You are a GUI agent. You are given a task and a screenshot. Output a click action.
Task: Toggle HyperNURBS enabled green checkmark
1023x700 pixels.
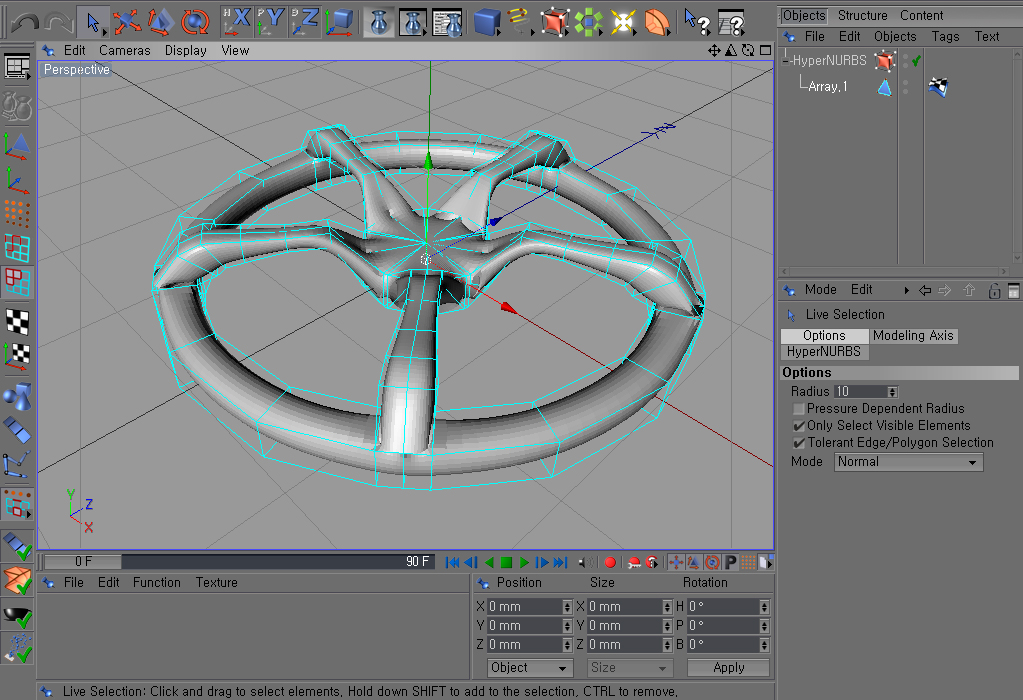(917, 61)
